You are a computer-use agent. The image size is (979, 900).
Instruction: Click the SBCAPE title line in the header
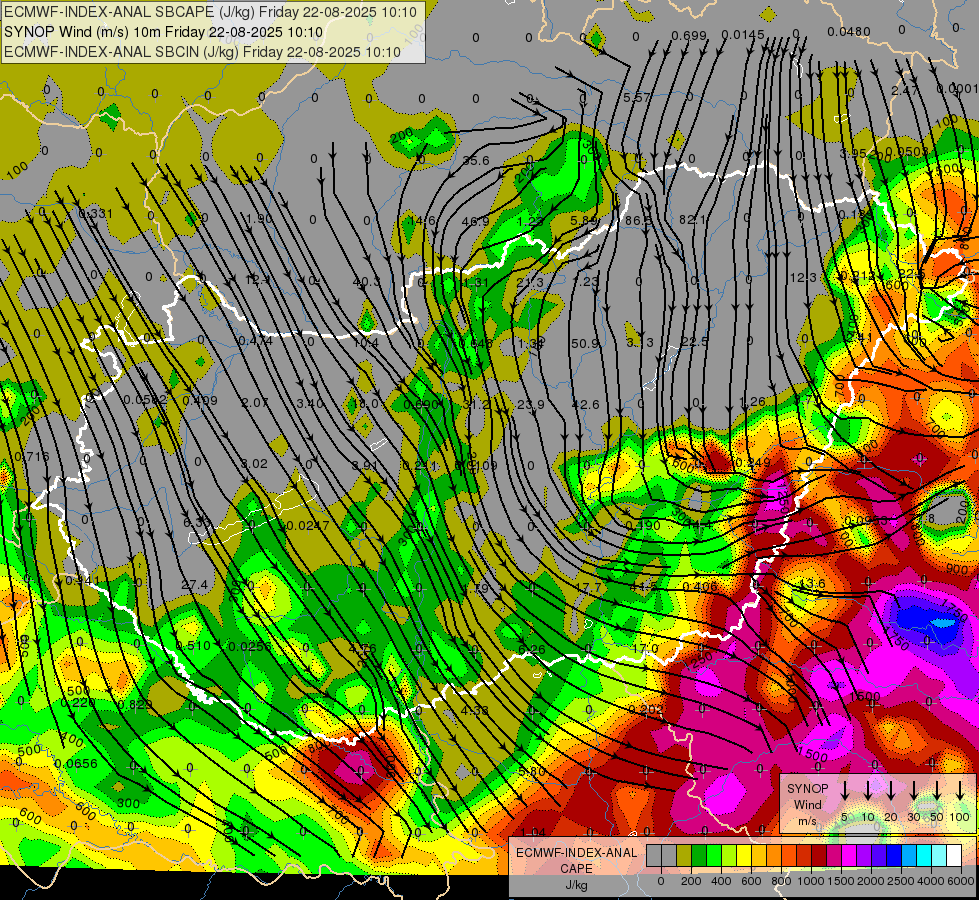pyautogui.click(x=210, y=12)
